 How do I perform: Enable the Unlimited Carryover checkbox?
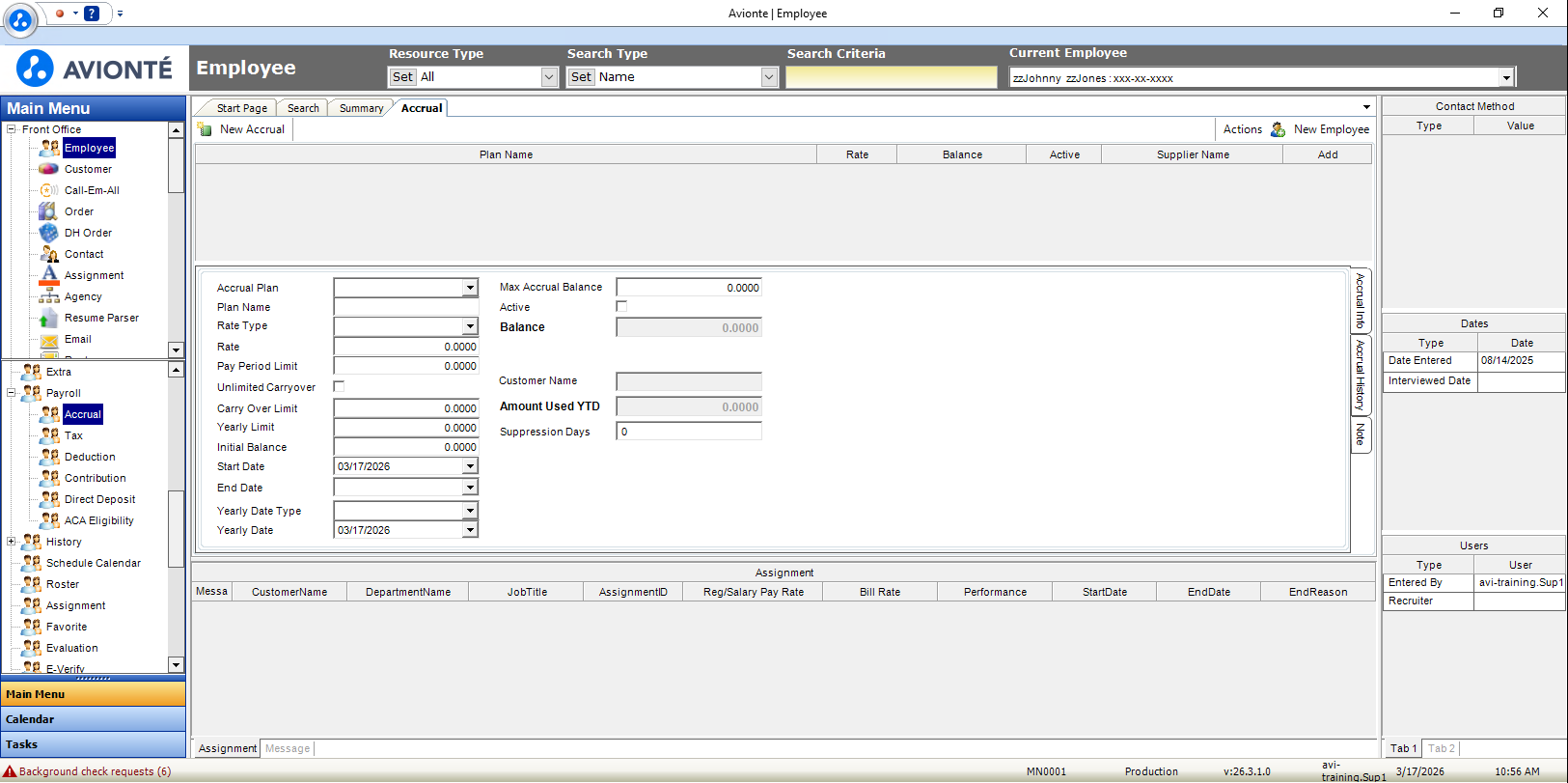(339, 386)
